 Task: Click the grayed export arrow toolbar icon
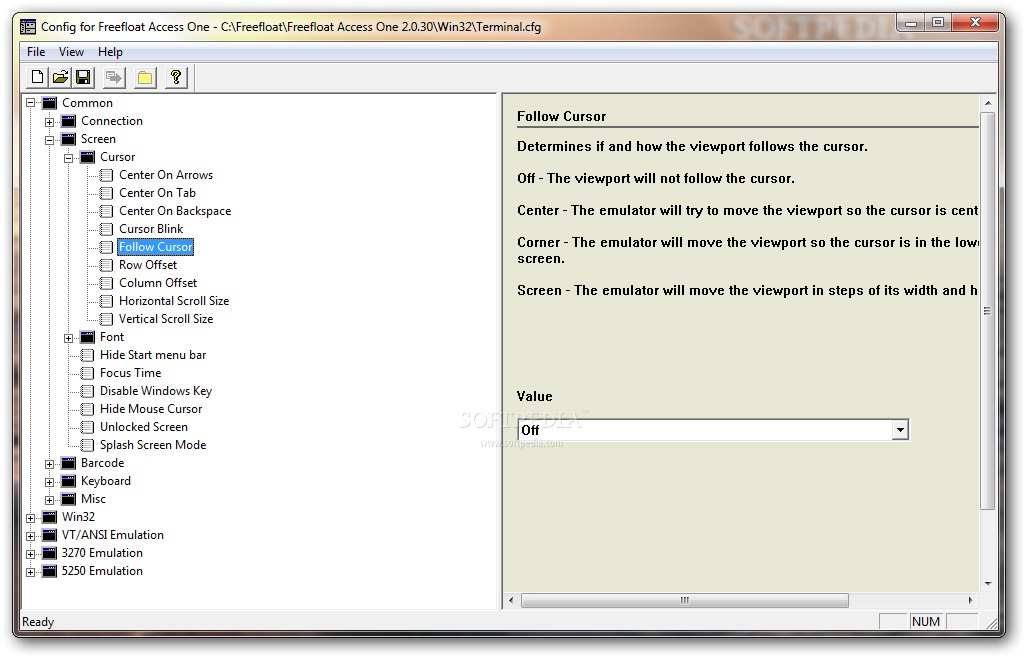pyautogui.click(x=114, y=78)
